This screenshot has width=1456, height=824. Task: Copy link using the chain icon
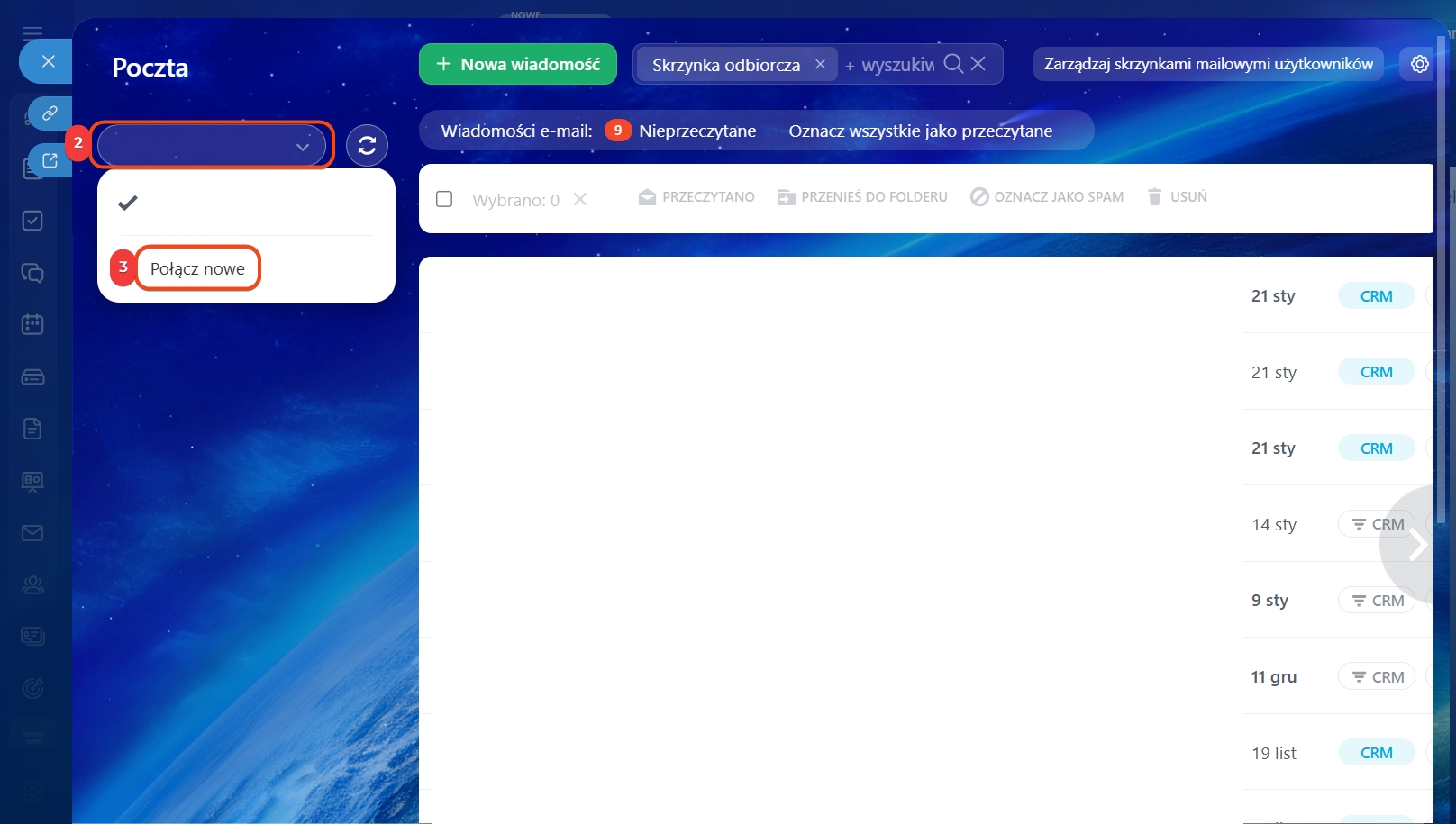(50, 113)
